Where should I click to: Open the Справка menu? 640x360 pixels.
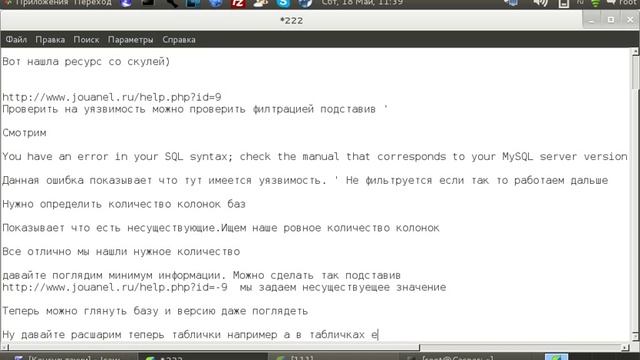point(179,40)
